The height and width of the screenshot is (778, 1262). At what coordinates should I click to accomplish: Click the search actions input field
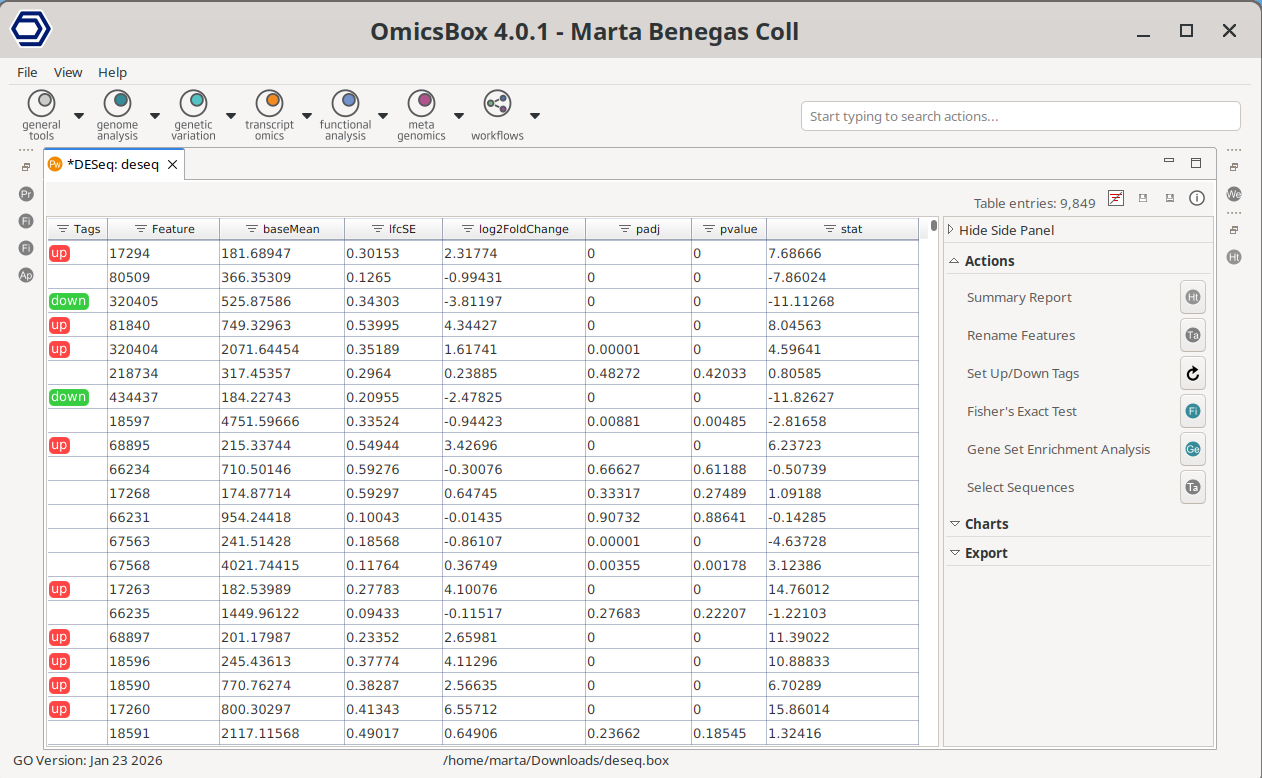coord(1020,116)
